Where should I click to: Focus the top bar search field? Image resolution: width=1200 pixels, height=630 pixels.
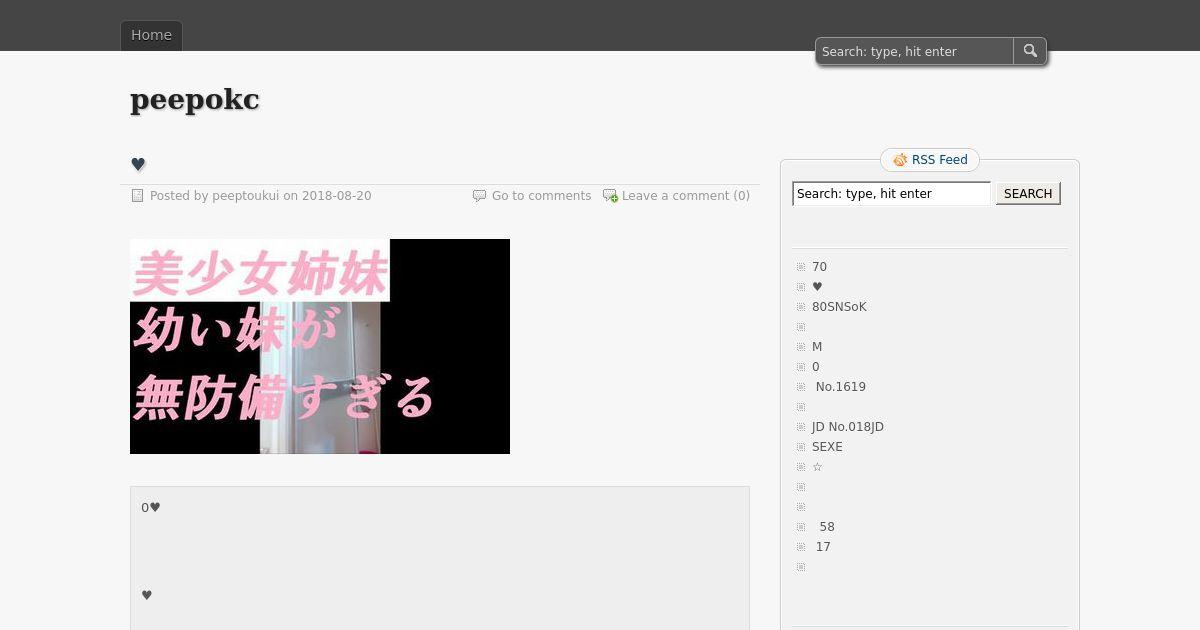click(915, 51)
